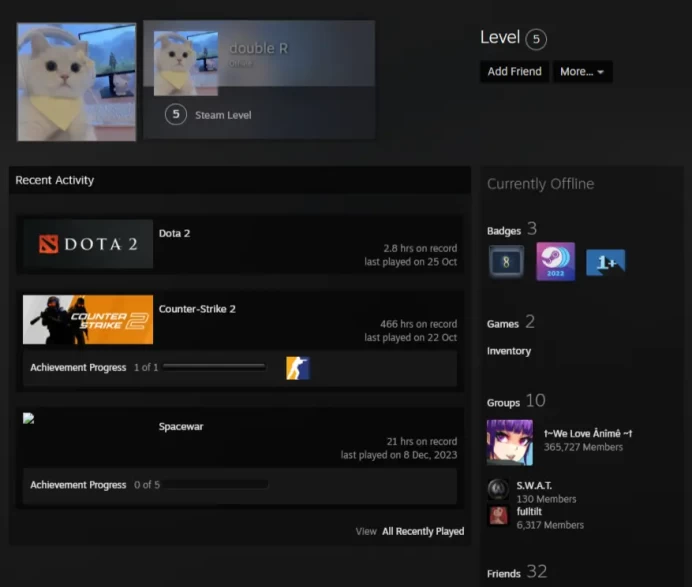Image resolution: width=692 pixels, height=587 pixels.
Task: Click the double R profile name
Action: [x=259, y=48]
